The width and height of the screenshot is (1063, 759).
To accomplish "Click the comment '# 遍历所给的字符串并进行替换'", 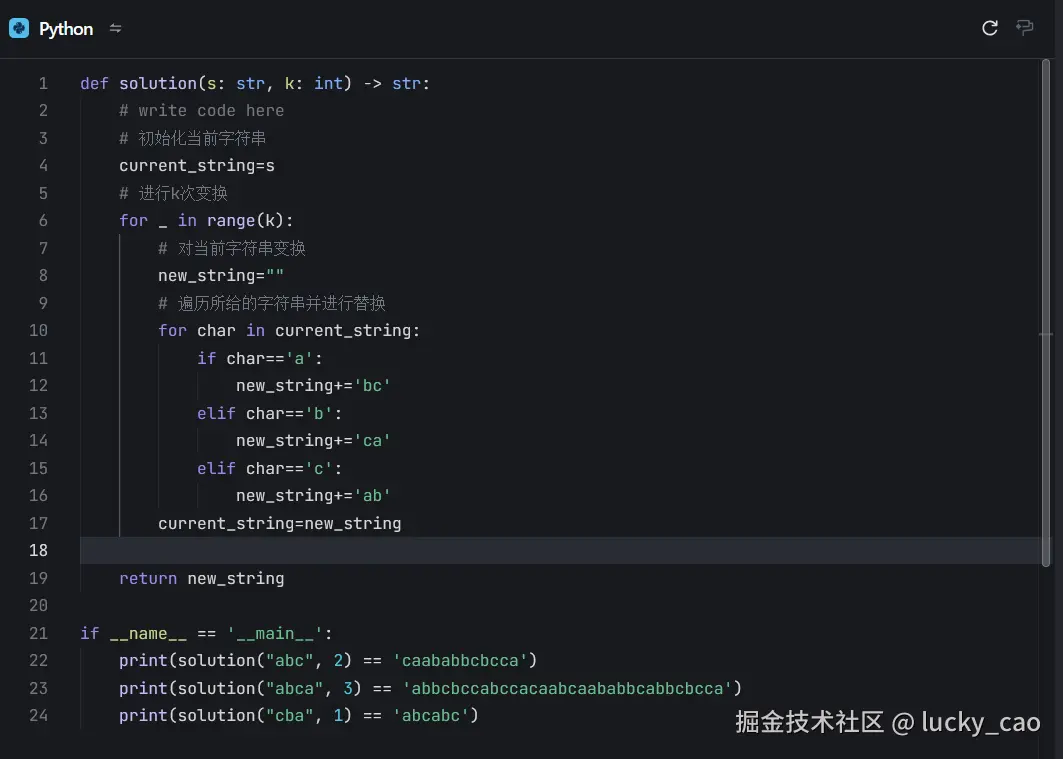I will coord(272,303).
